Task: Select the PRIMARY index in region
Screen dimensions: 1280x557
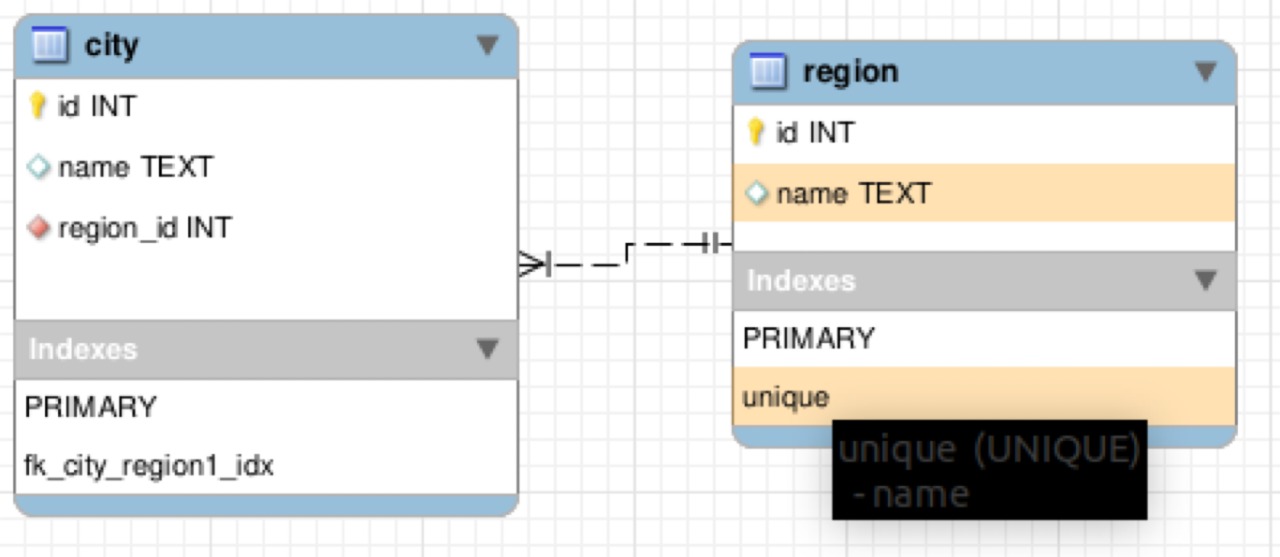Action: [984, 338]
